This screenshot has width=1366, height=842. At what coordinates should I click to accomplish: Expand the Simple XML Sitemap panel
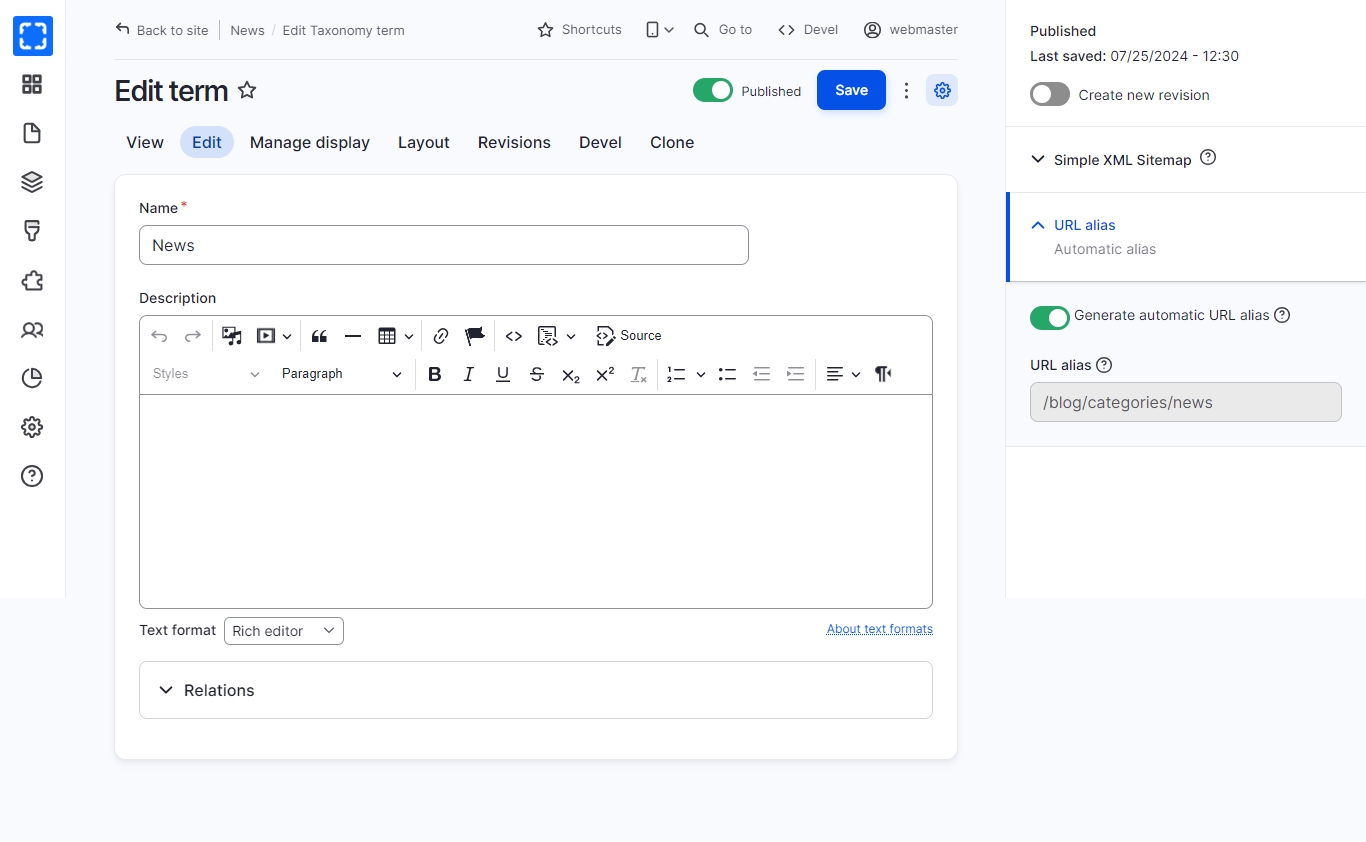[x=1122, y=160]
